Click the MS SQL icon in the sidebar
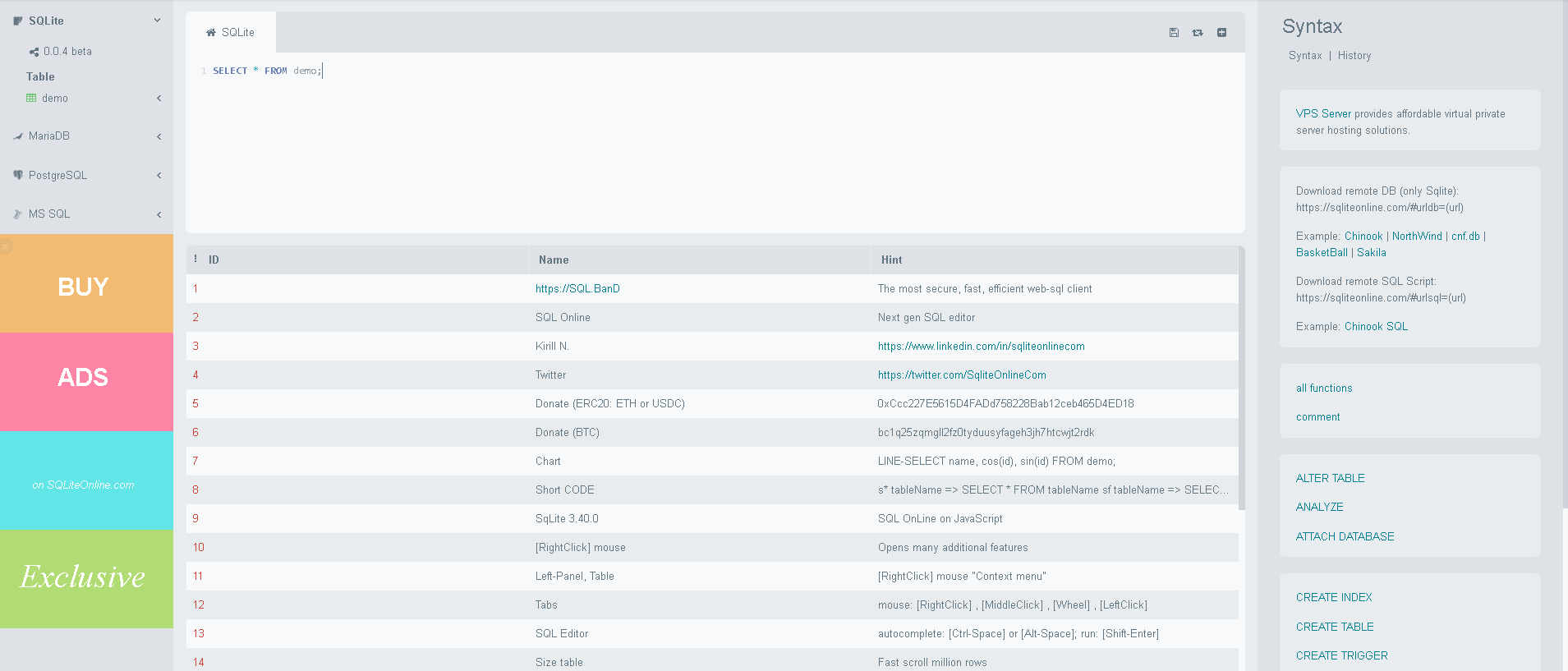 point(17,214)
